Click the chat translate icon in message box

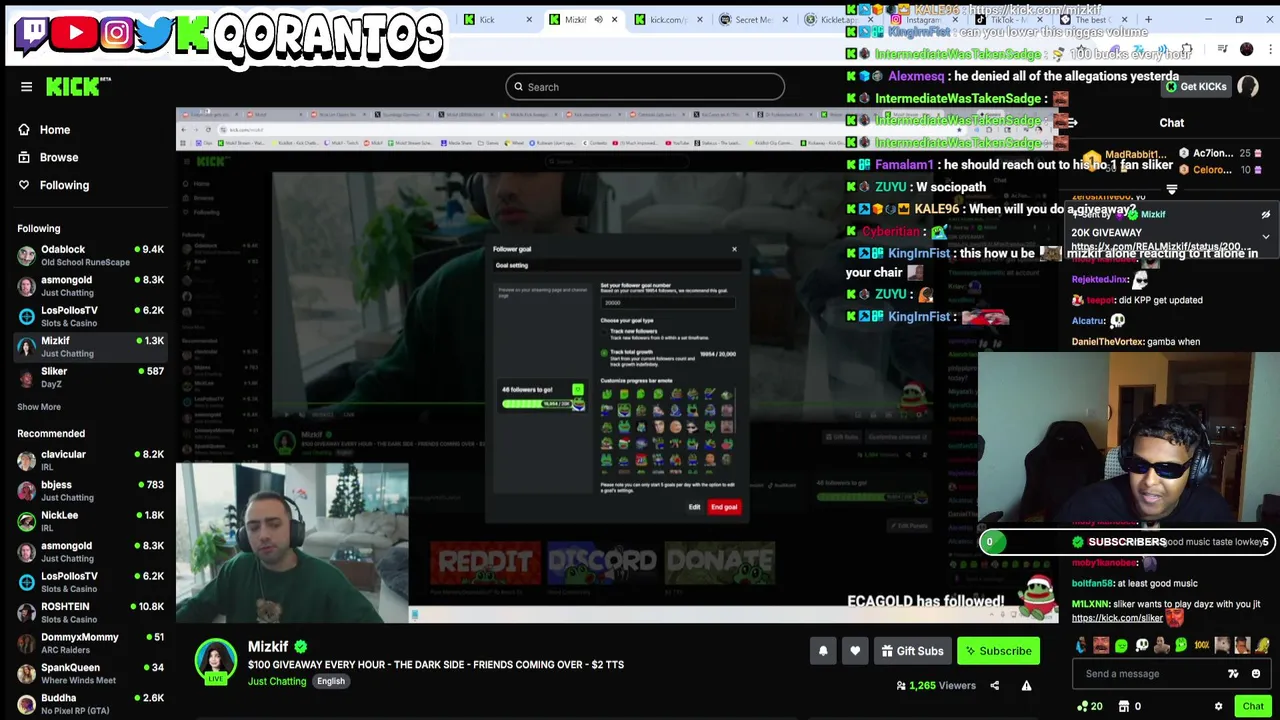click(1233, 674)
